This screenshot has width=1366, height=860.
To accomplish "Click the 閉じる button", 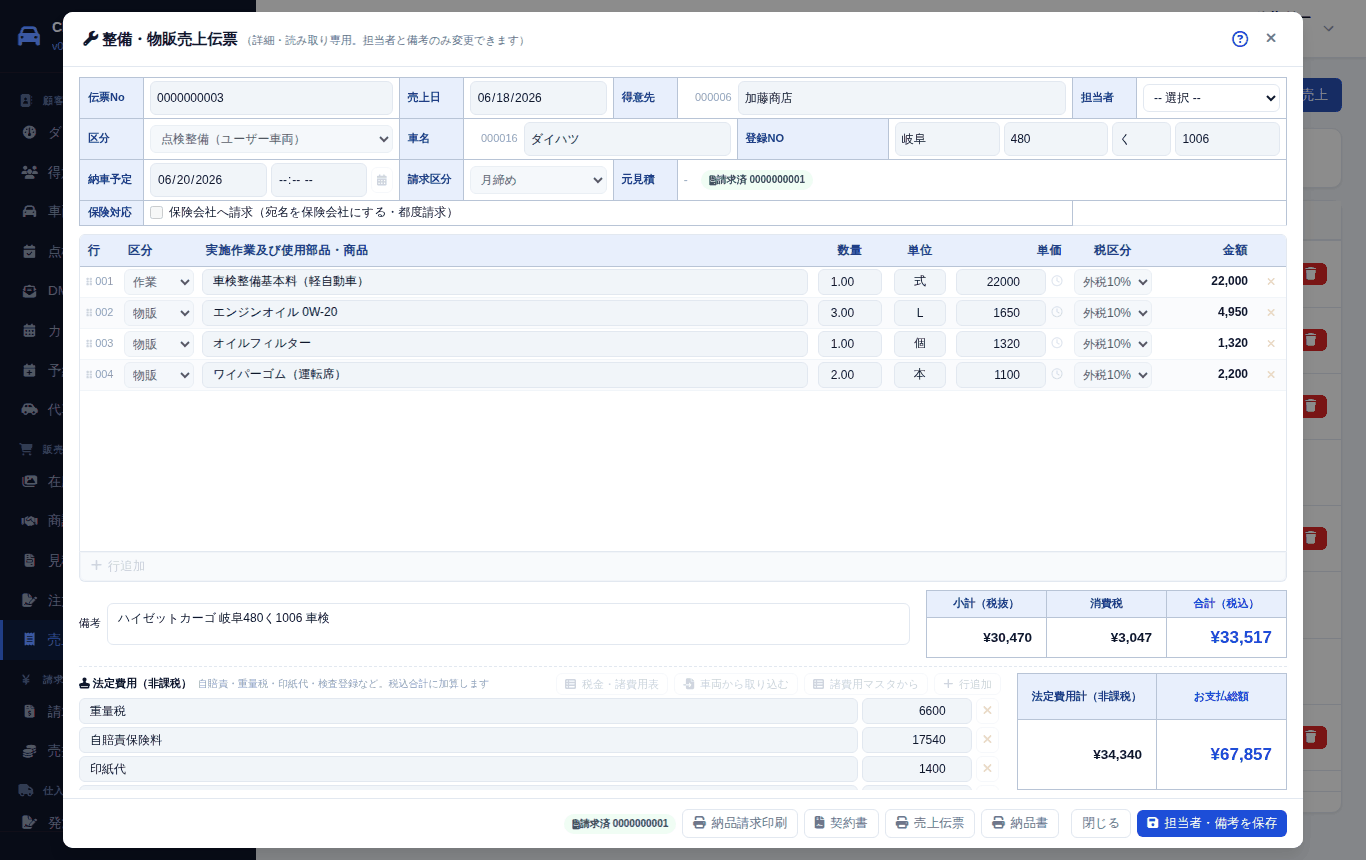I will tap(1101, 823).
